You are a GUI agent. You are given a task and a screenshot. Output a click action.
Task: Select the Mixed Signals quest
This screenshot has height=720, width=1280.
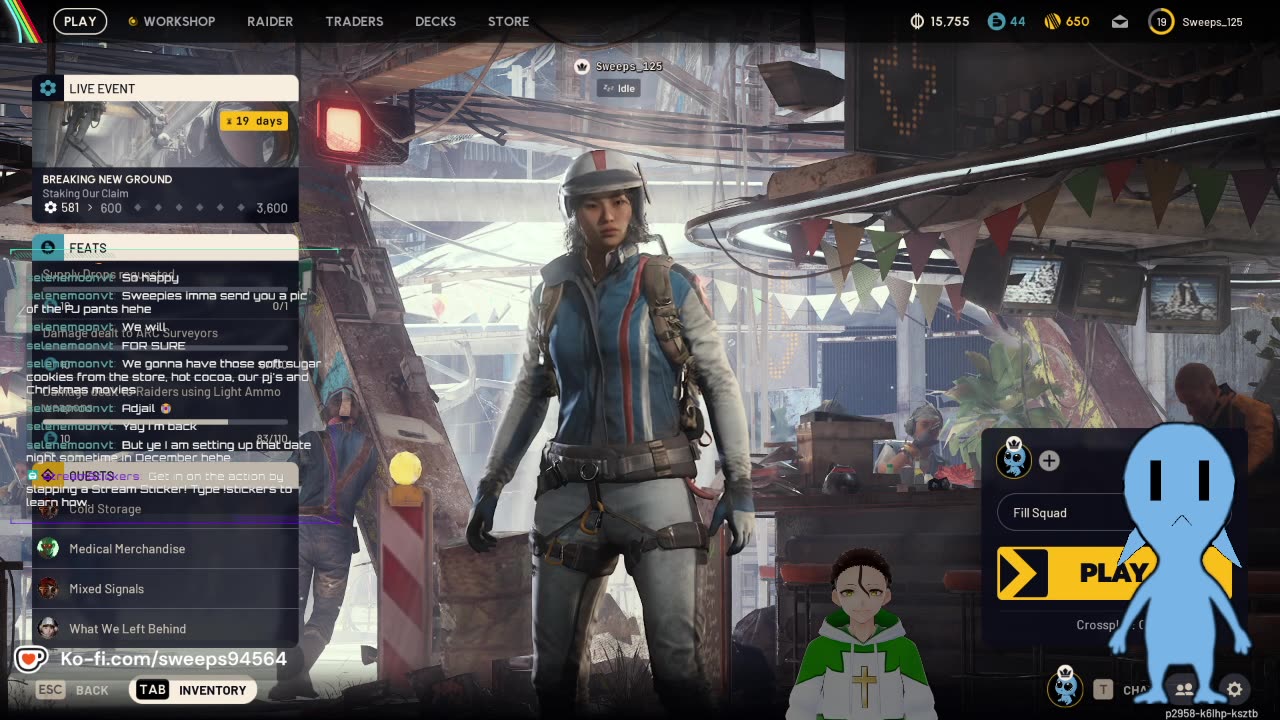click(x=165, y=589)
